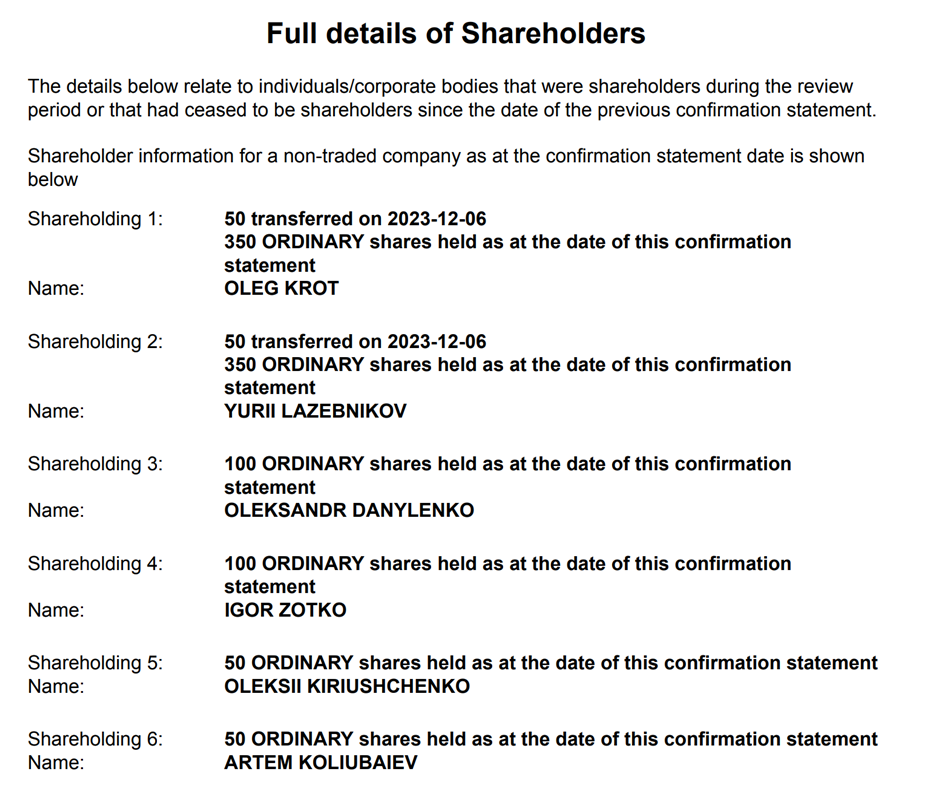The width and height of the screenshot is (944, 808).
Task: Select the name OLEG KROT
Action: click(281, 289)
